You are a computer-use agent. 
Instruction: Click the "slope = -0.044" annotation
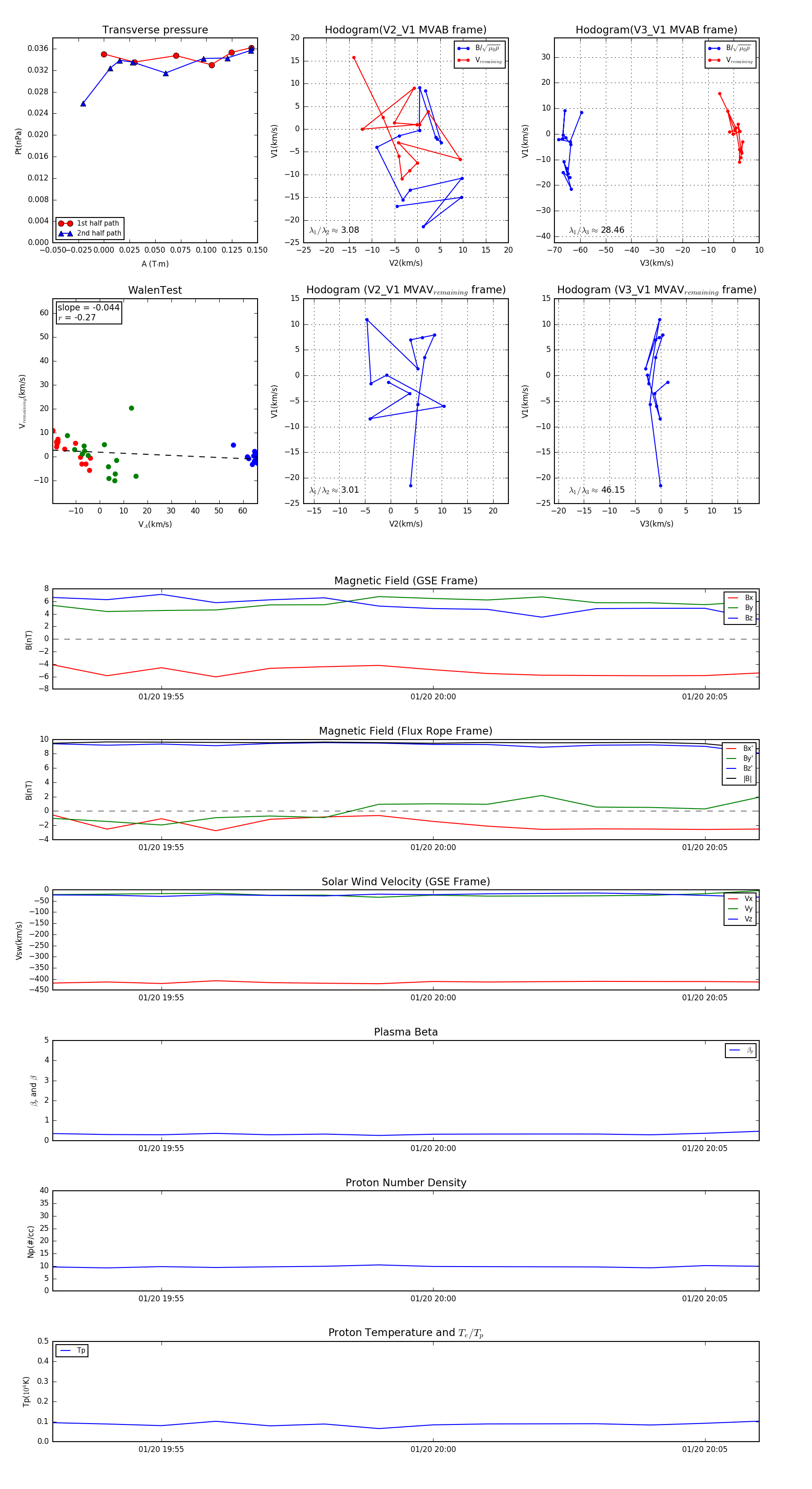click(88, 308)
